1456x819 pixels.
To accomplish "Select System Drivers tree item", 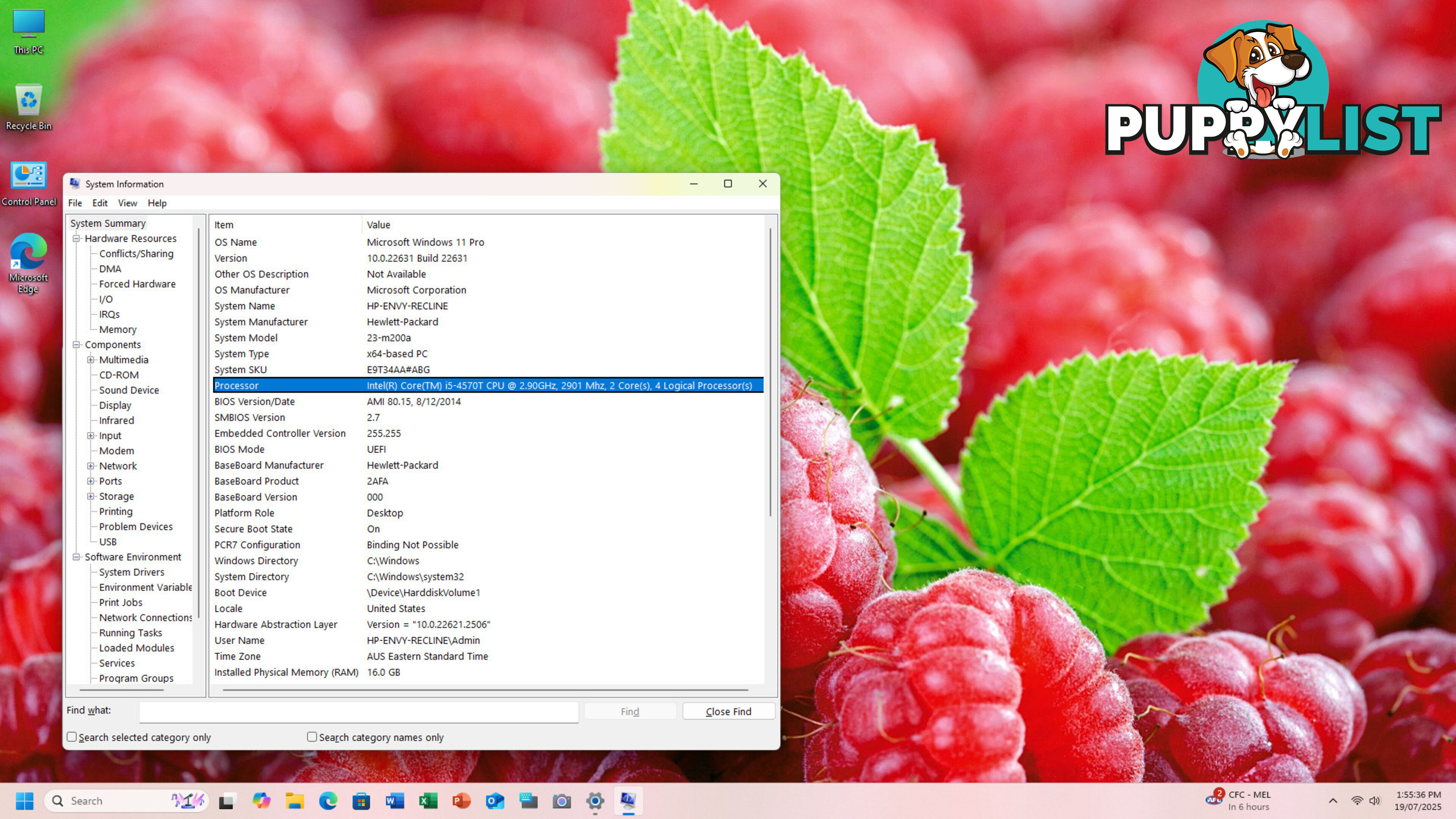I will click(x=132, y=572).
